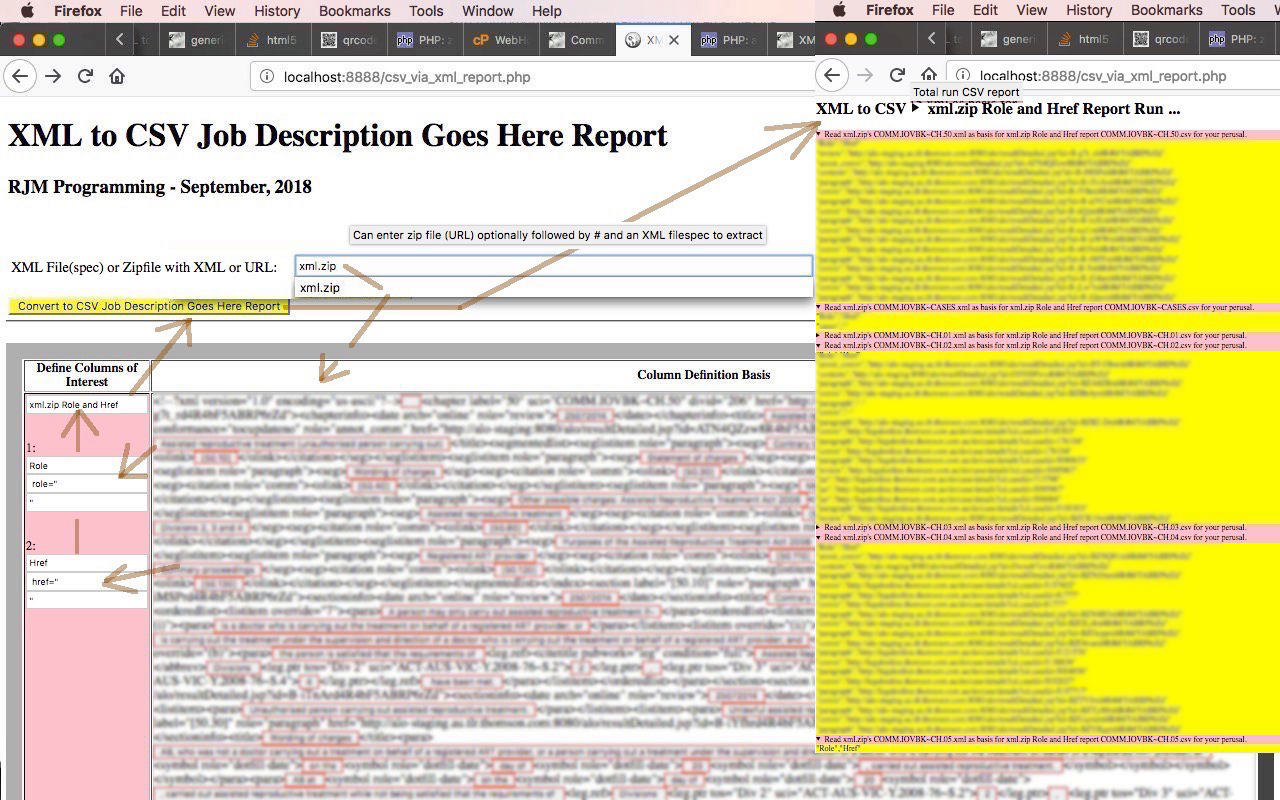This screenshot has width=1280, height=800.
Task: Click the Back arrow in right browser window
Action: (x=832, y=76)
